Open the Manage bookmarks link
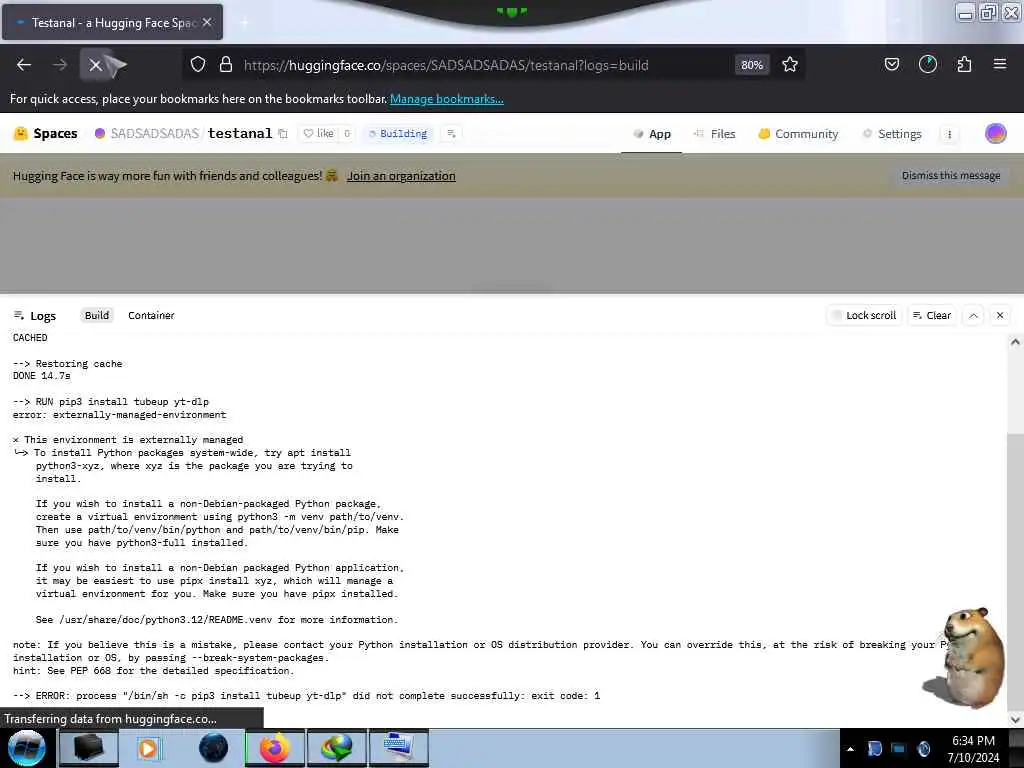The width and height of the screenshot is (1024, 768). [447, 99]
